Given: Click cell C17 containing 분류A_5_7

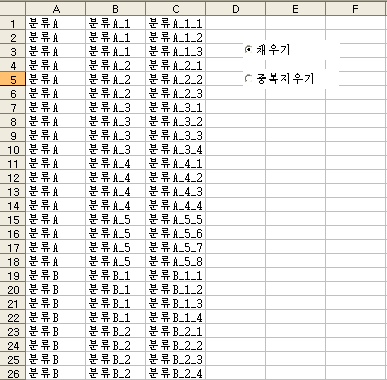Looking at the screenshot, I should point(176,247).
